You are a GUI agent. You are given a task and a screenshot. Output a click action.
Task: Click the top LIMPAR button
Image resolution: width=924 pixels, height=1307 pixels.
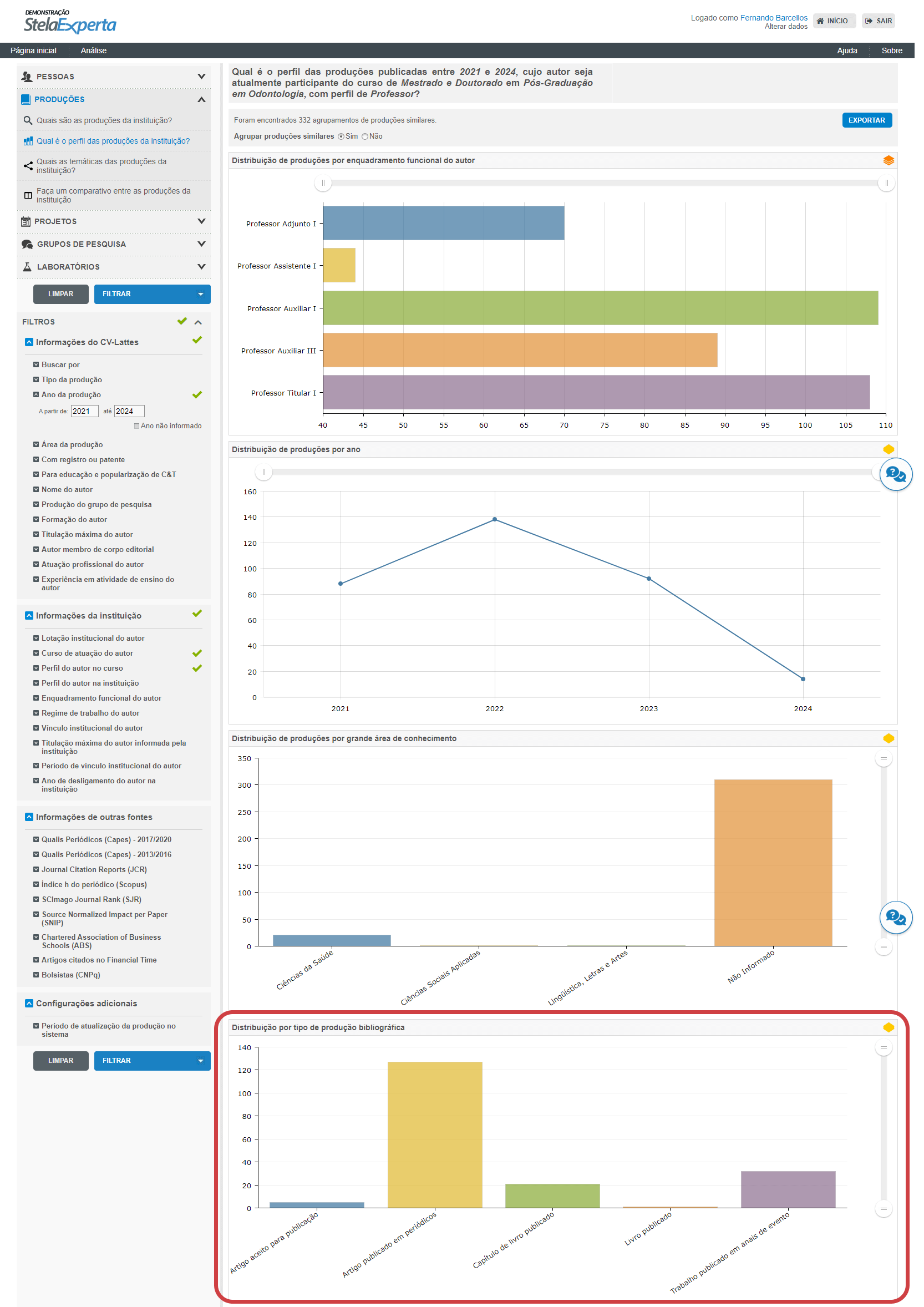coord(60,295)
